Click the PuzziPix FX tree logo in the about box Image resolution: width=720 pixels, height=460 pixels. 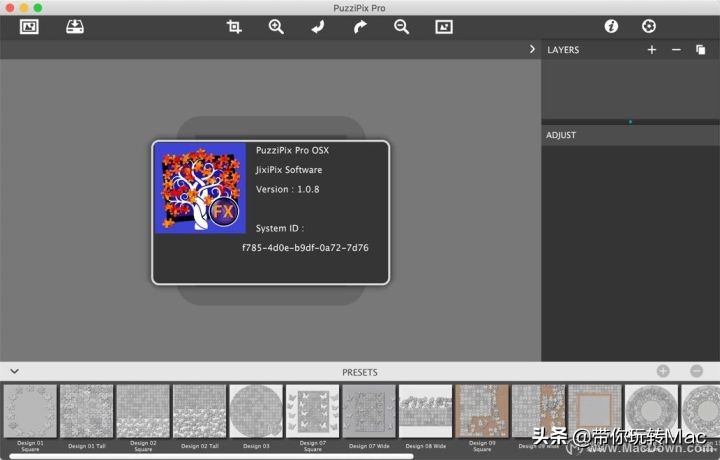click(x=201, y=188)
